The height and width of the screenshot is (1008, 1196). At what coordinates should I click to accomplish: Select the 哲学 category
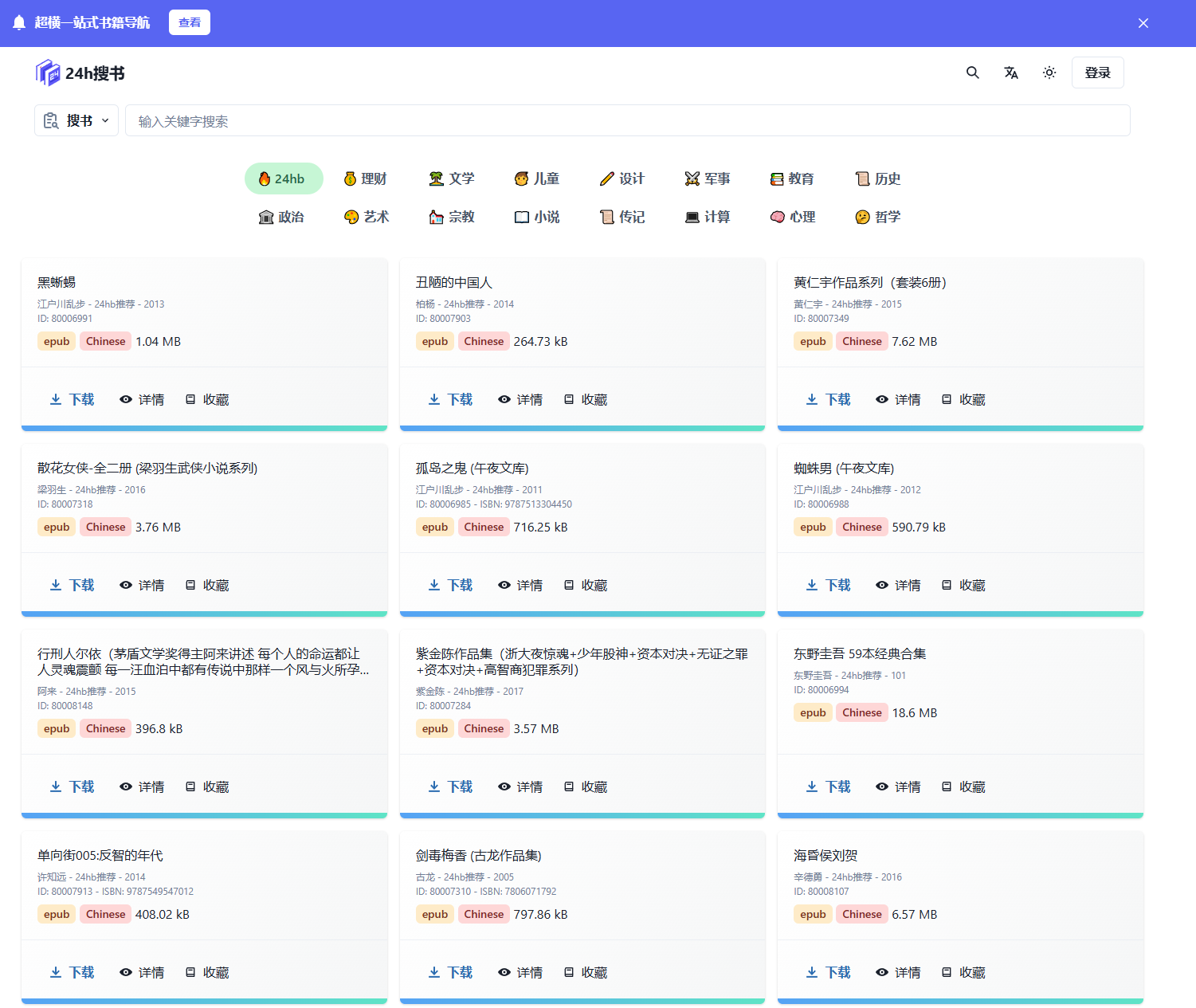[x=878, y=217]
